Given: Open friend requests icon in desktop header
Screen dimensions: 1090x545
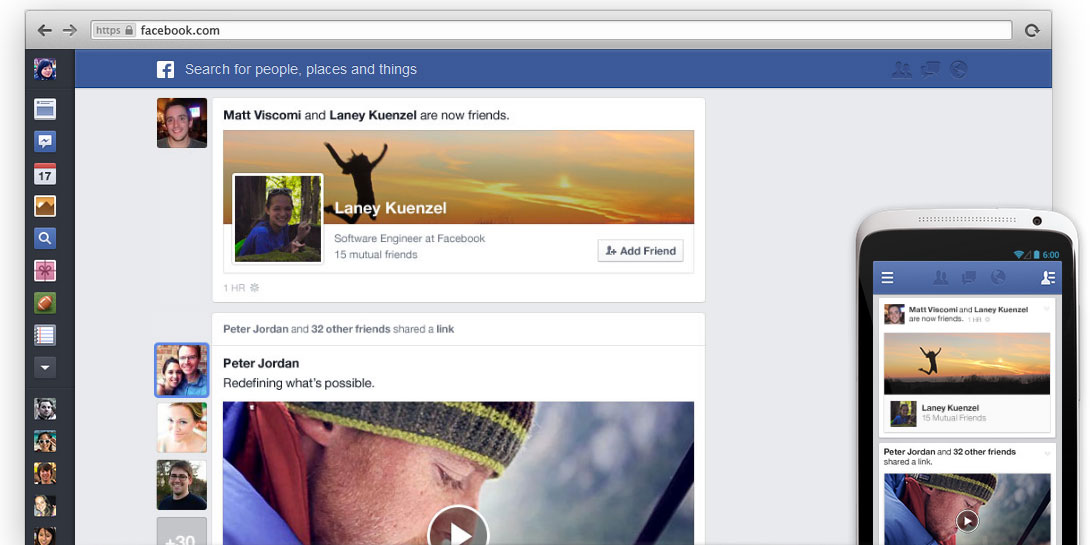Looking at the screenshot, I should 902,70.
